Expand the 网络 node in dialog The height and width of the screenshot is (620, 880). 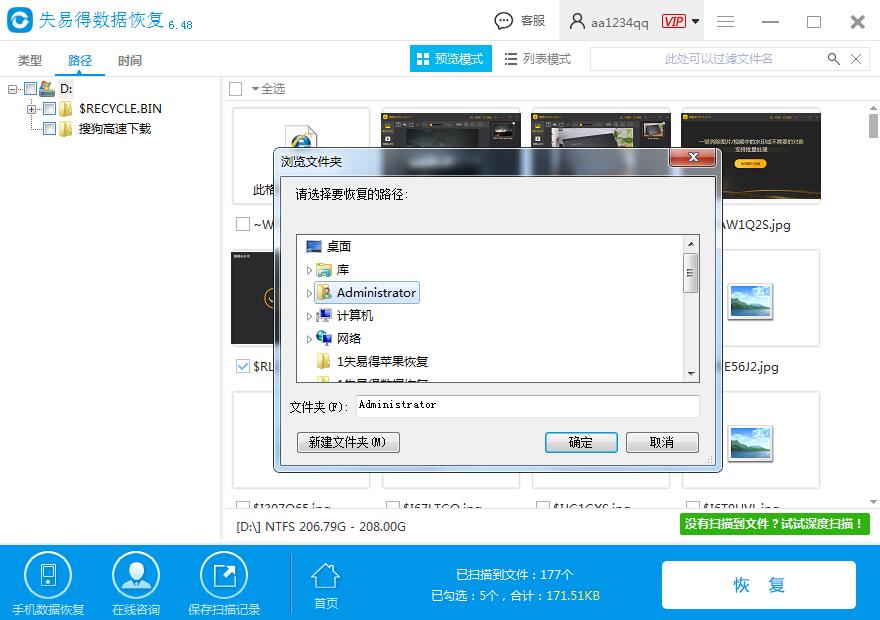pos(309,339)
